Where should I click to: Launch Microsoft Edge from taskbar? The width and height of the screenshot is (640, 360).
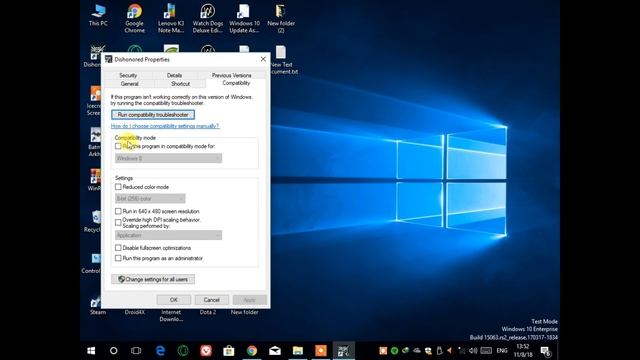pos(160,351)
